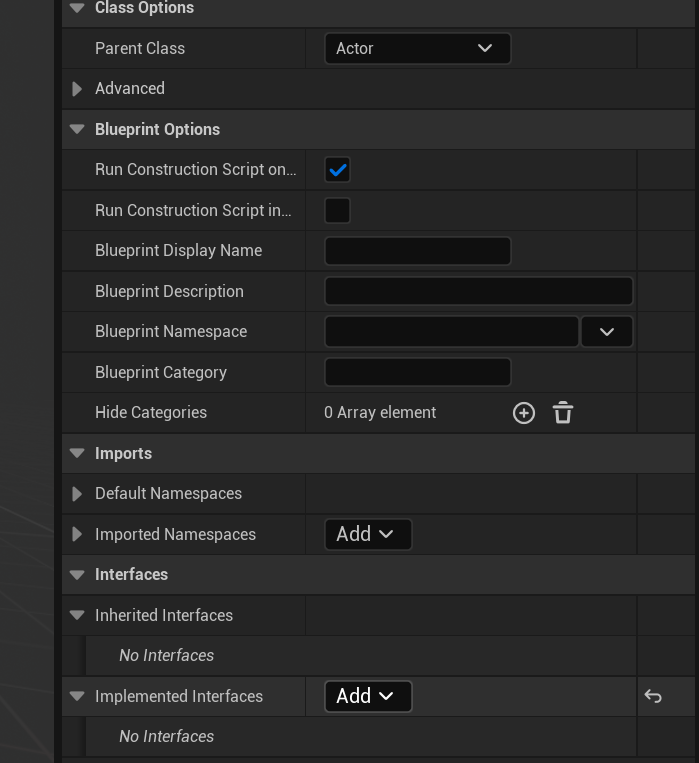The image size is (699, 763).
Task: Click Add for Implemented Interfaces
Action: click(x=367, y=696)
